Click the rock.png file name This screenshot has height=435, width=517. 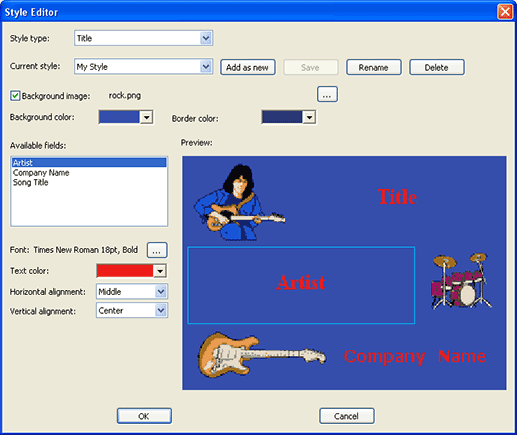coord(125,96)
